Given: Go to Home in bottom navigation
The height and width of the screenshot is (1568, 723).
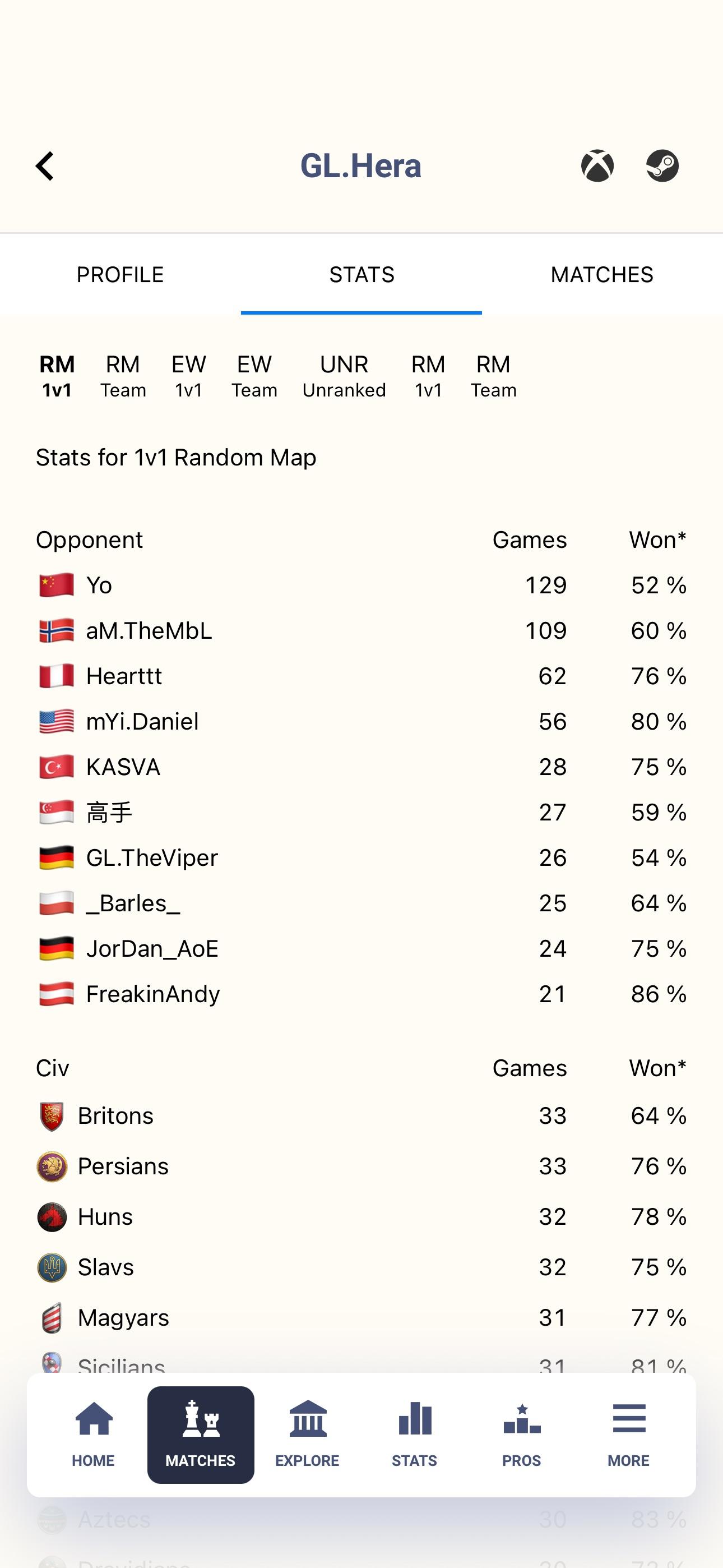Looking at the screenshot, I should click(x=94, y=1433).
